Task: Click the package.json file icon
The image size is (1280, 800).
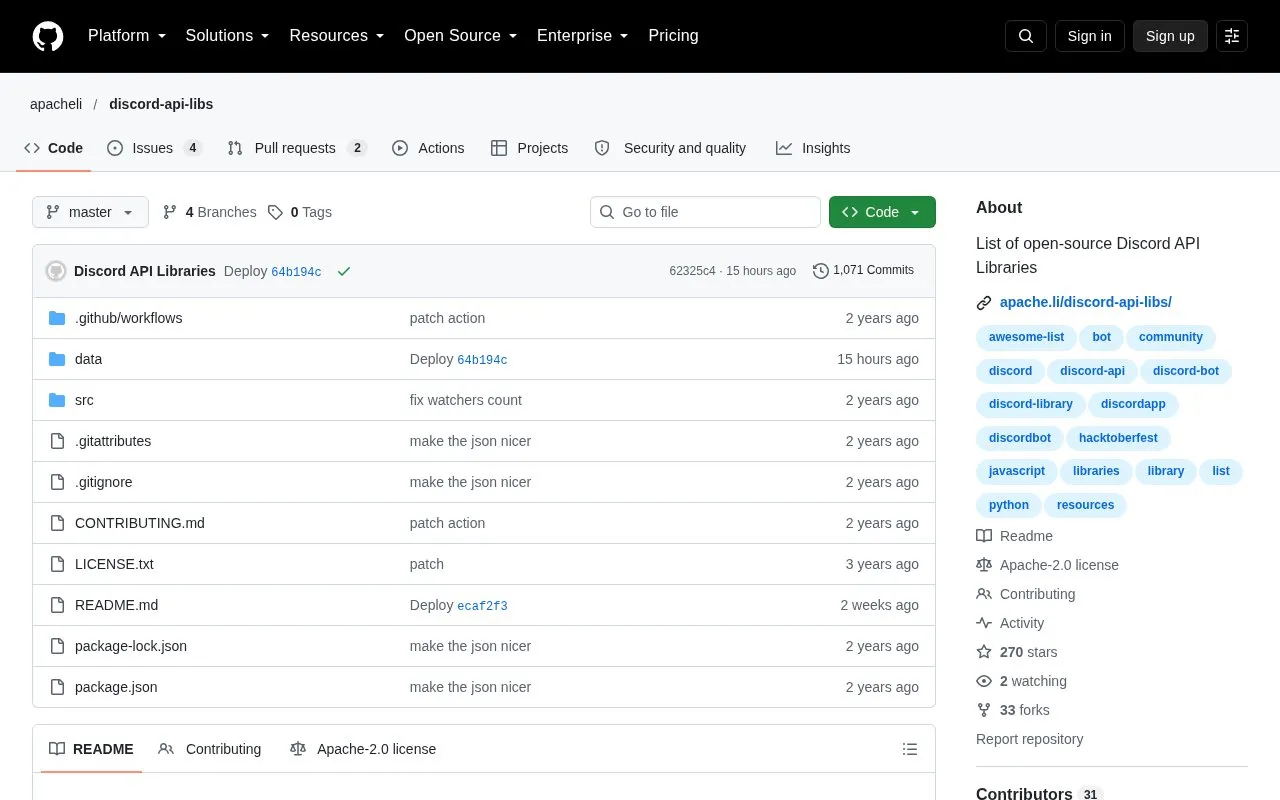Action: 57,687
